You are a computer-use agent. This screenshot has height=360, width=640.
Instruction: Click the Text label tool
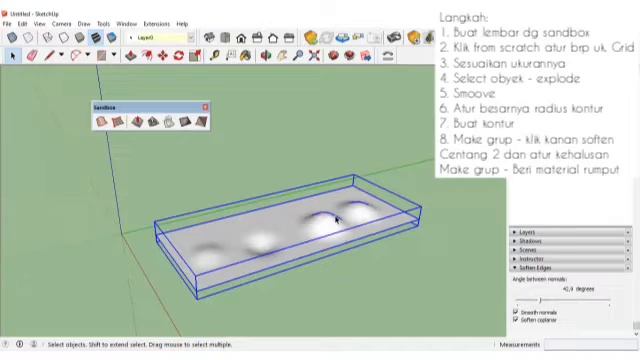point(231,56)
